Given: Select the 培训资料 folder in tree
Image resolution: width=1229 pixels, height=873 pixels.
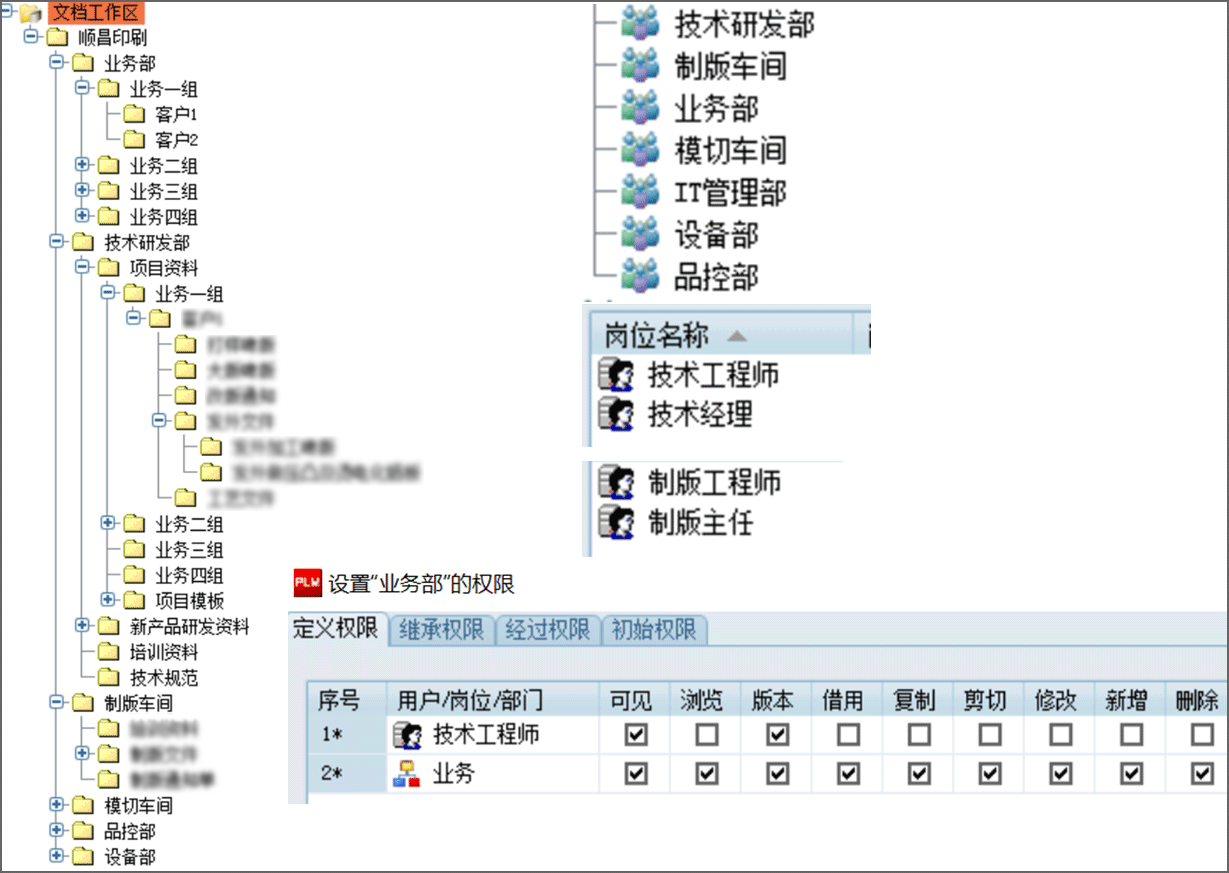Looking at the screenshot, I should [164, 652].
